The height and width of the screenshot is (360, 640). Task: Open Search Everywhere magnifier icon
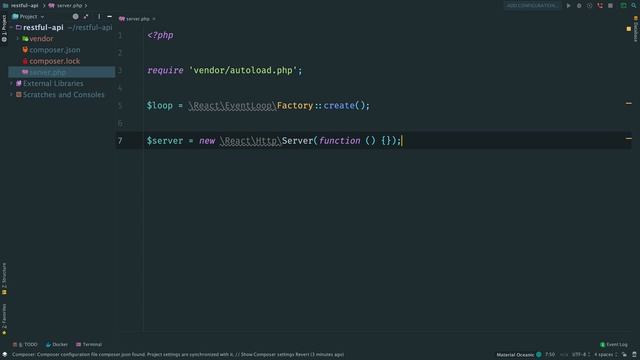634,6
